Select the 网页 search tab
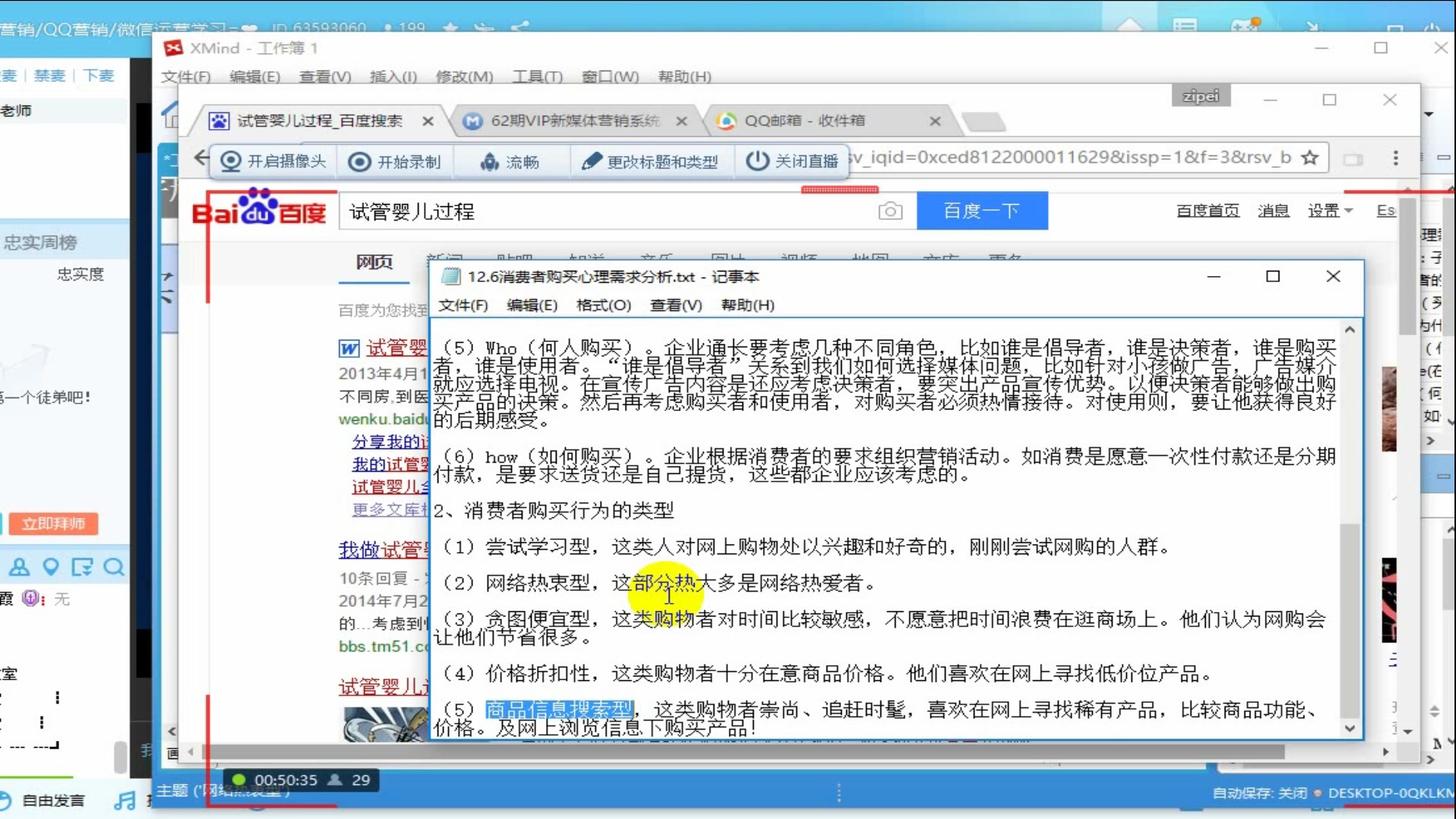 [x=375, y=262]
